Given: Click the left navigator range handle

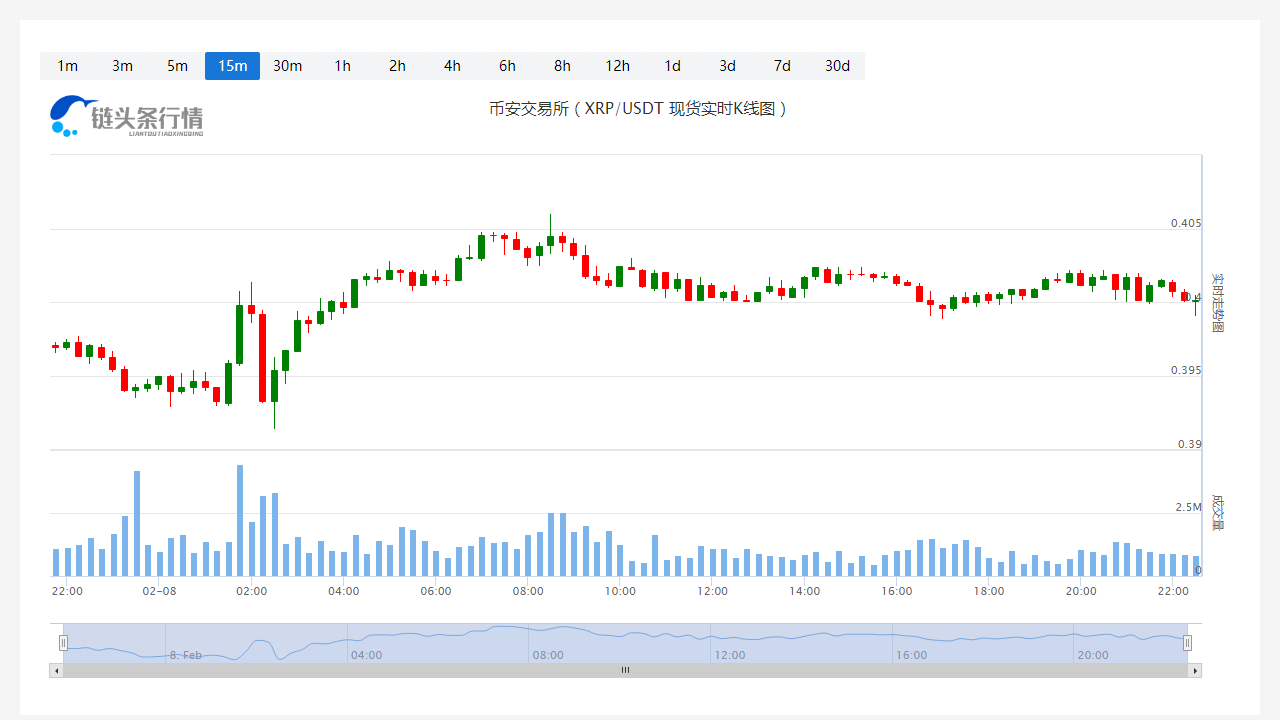Looking at the screenshot, I should coord(63,643).
